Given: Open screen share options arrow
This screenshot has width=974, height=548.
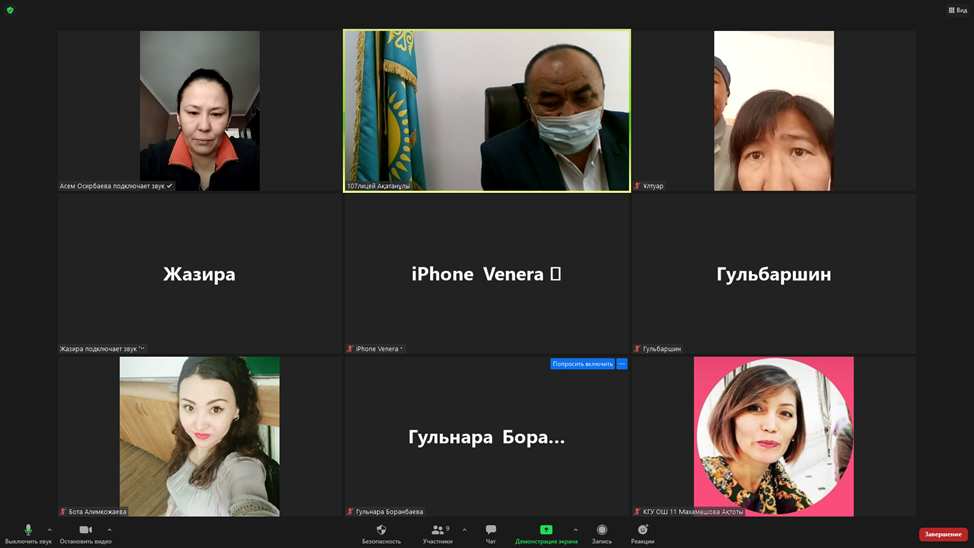Looking at the screenshot, I should pos(575,530).
